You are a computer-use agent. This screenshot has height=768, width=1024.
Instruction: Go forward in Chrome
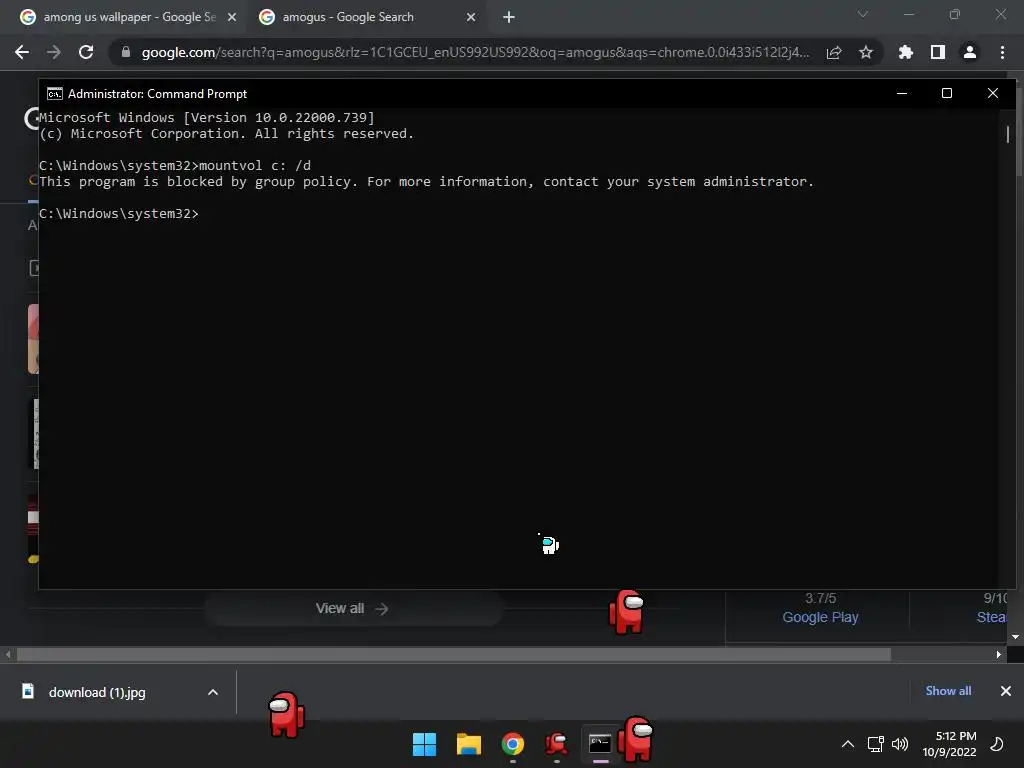pos(54,52)
